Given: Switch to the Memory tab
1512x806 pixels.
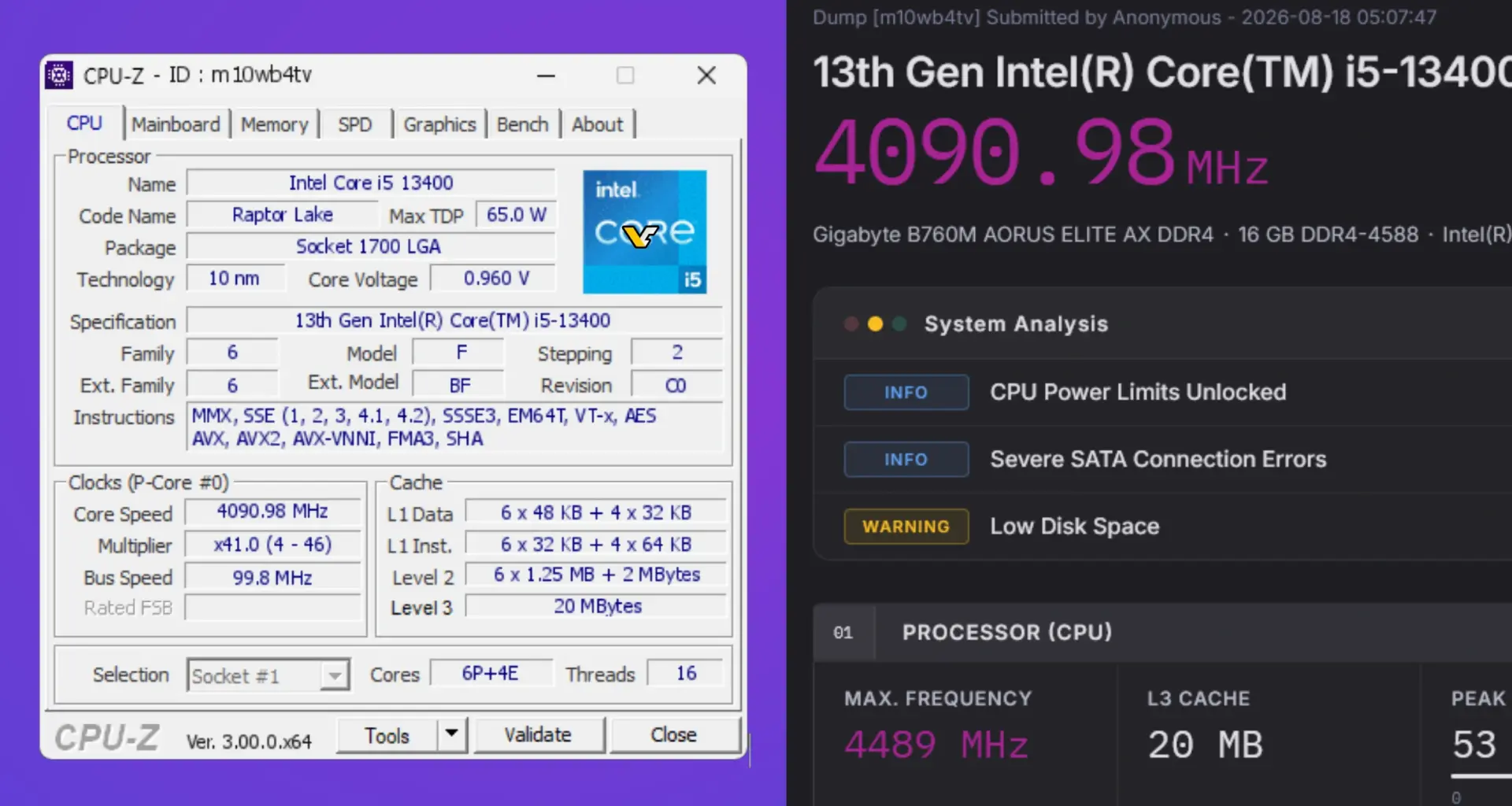Looking at the screenshot, I should [x=274, y=124].
